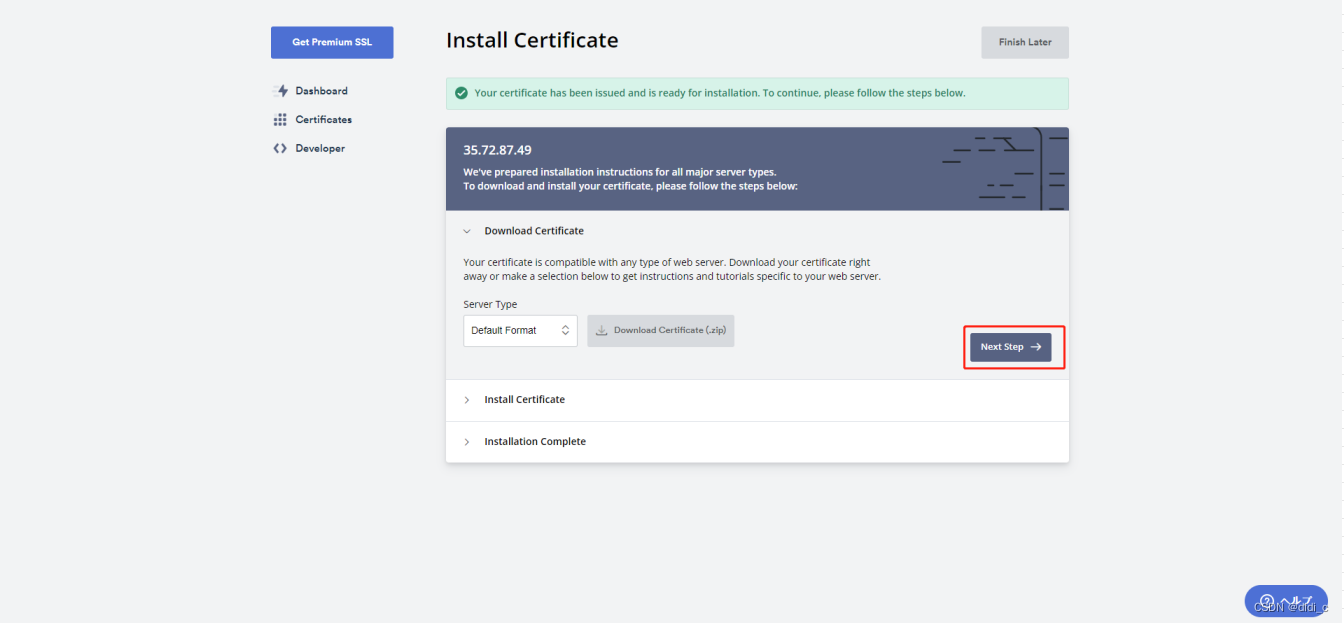1344x623 pixels.
Task: Collapse the Download Certificate section chevron
Action: 467,231
